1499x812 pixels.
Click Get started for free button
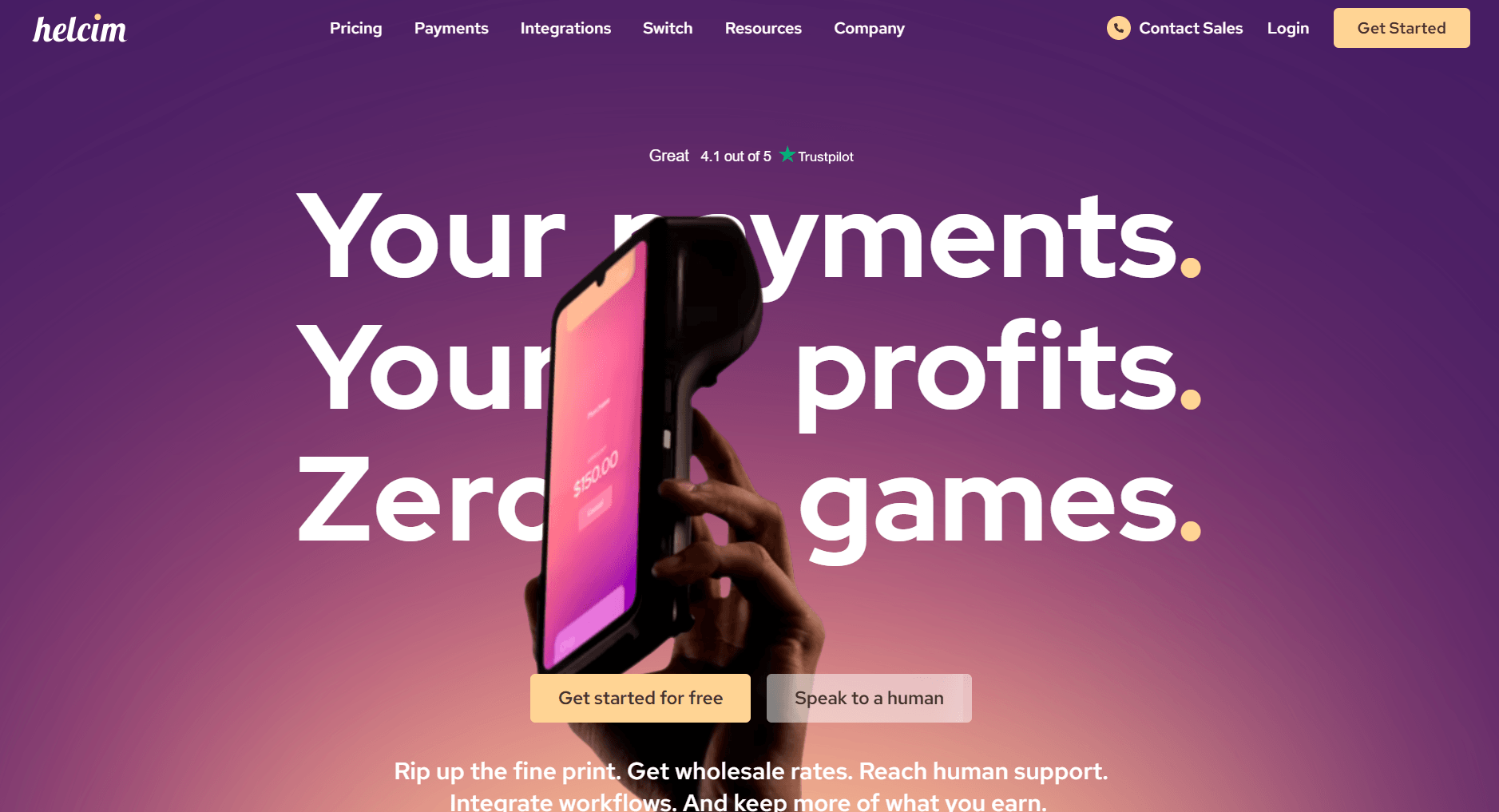[x=640, y=698]
